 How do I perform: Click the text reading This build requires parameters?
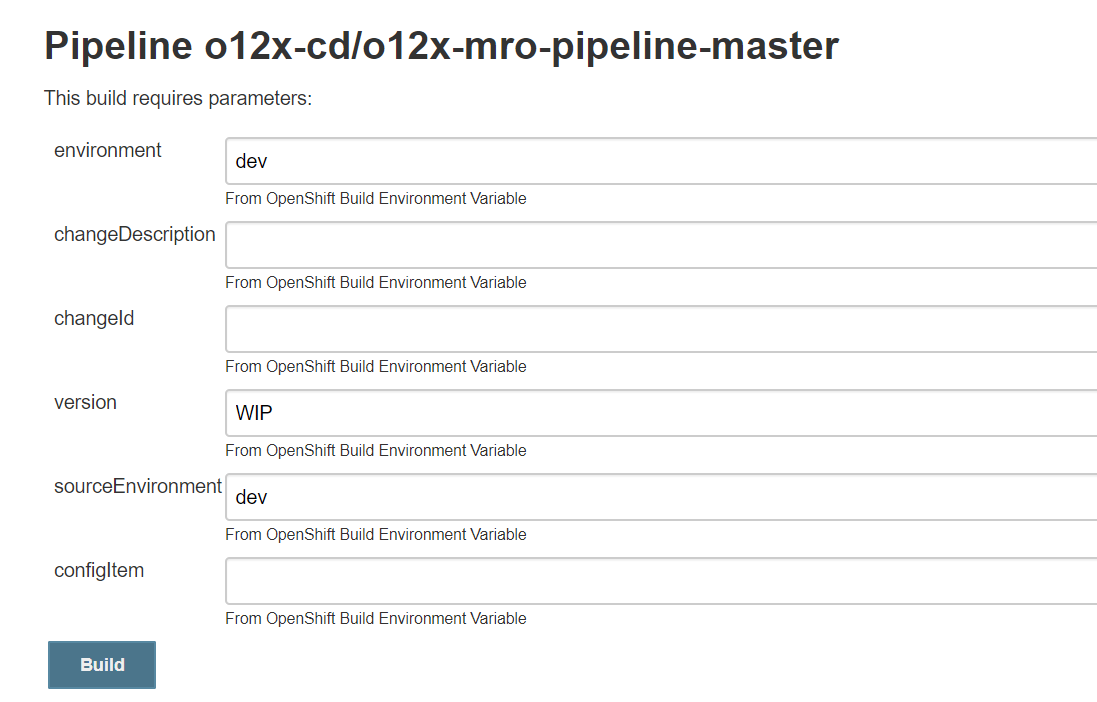coord(176,98)
